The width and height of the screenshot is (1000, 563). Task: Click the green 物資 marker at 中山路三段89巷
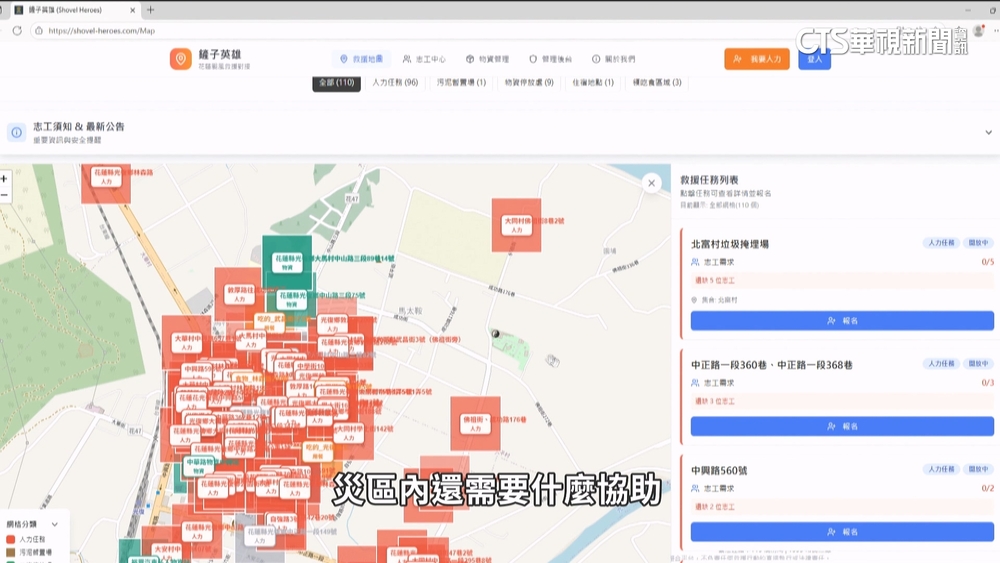(287, 263)
